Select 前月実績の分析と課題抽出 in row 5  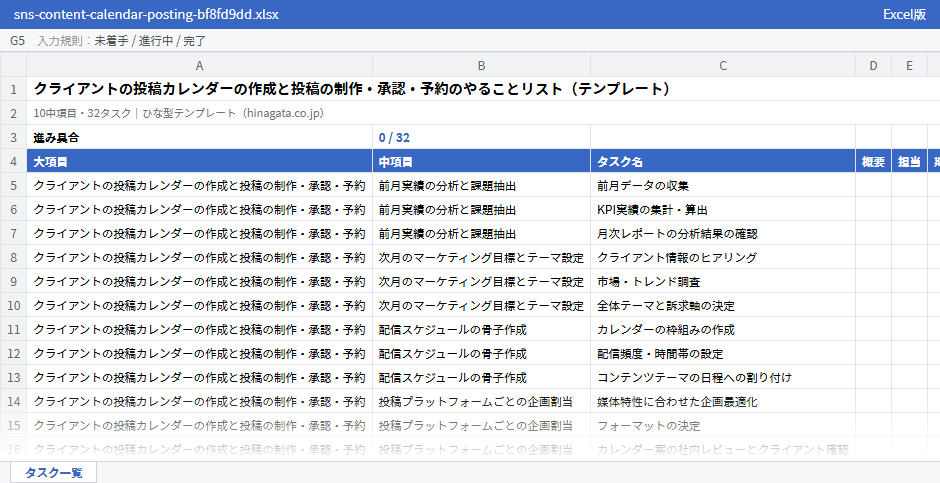tap(481, 185)
